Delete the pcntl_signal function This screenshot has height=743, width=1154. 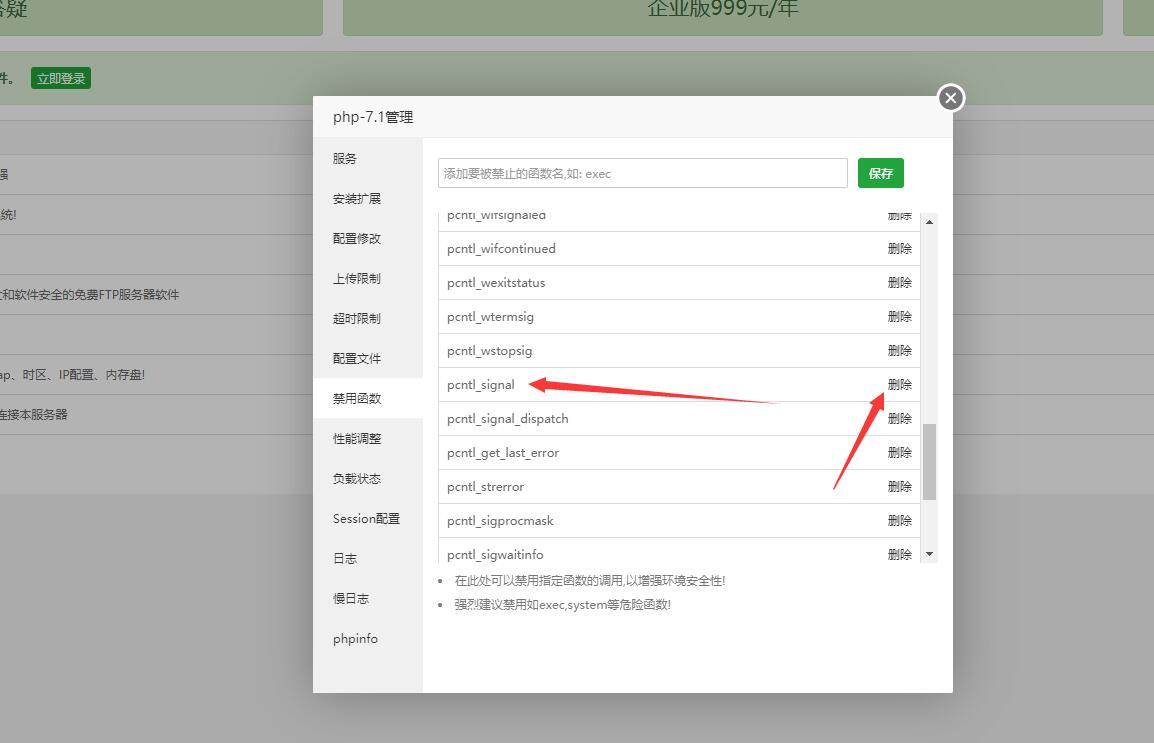click(899, 384)
